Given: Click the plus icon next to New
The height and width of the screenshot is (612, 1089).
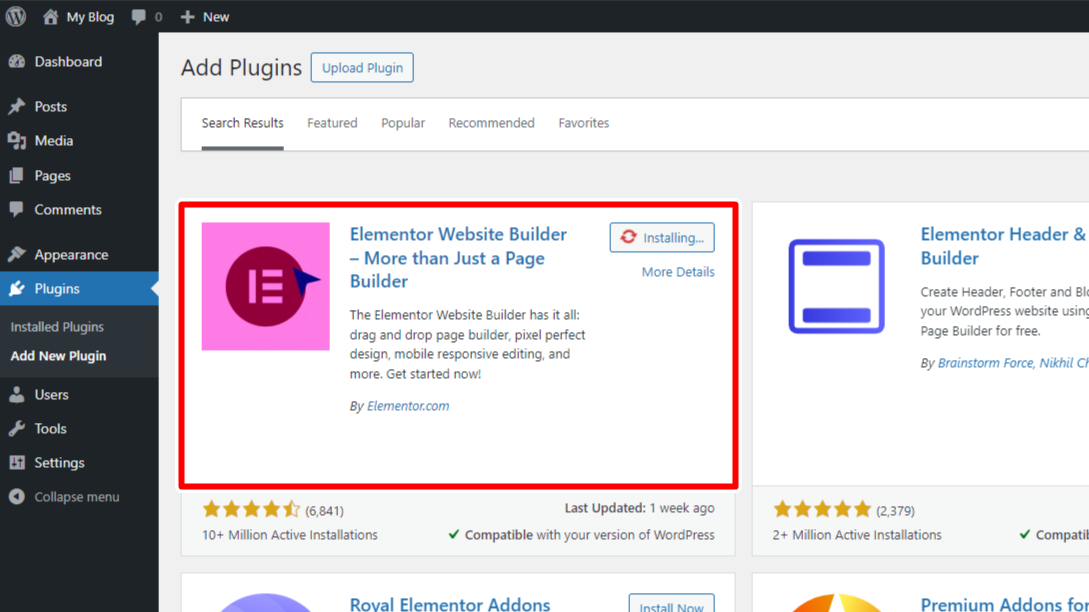Looking at the screenshot, I should 188,17.
